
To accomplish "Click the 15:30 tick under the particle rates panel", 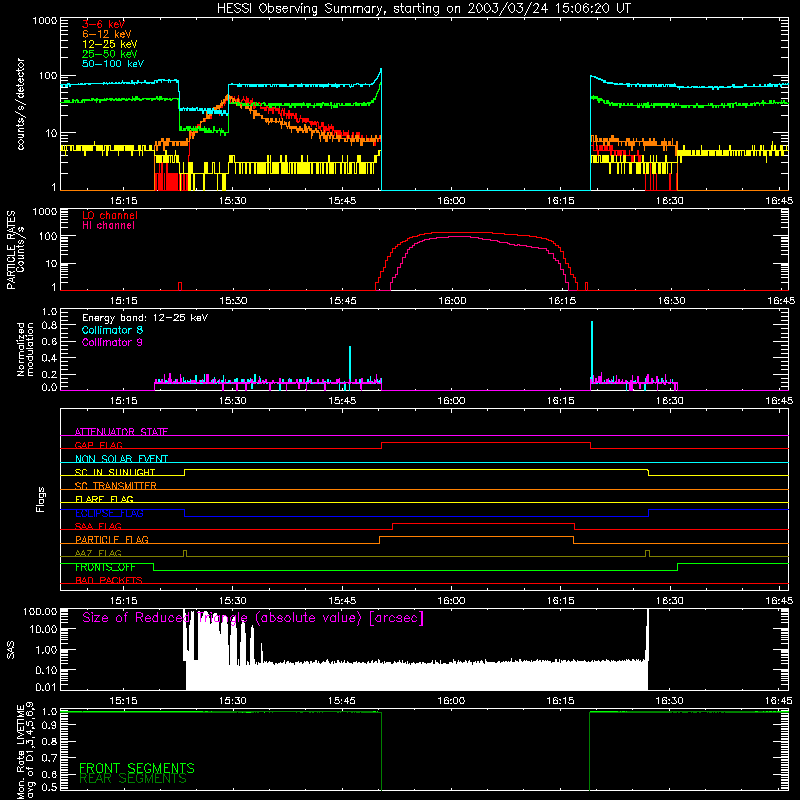I will tap(233, 301).
